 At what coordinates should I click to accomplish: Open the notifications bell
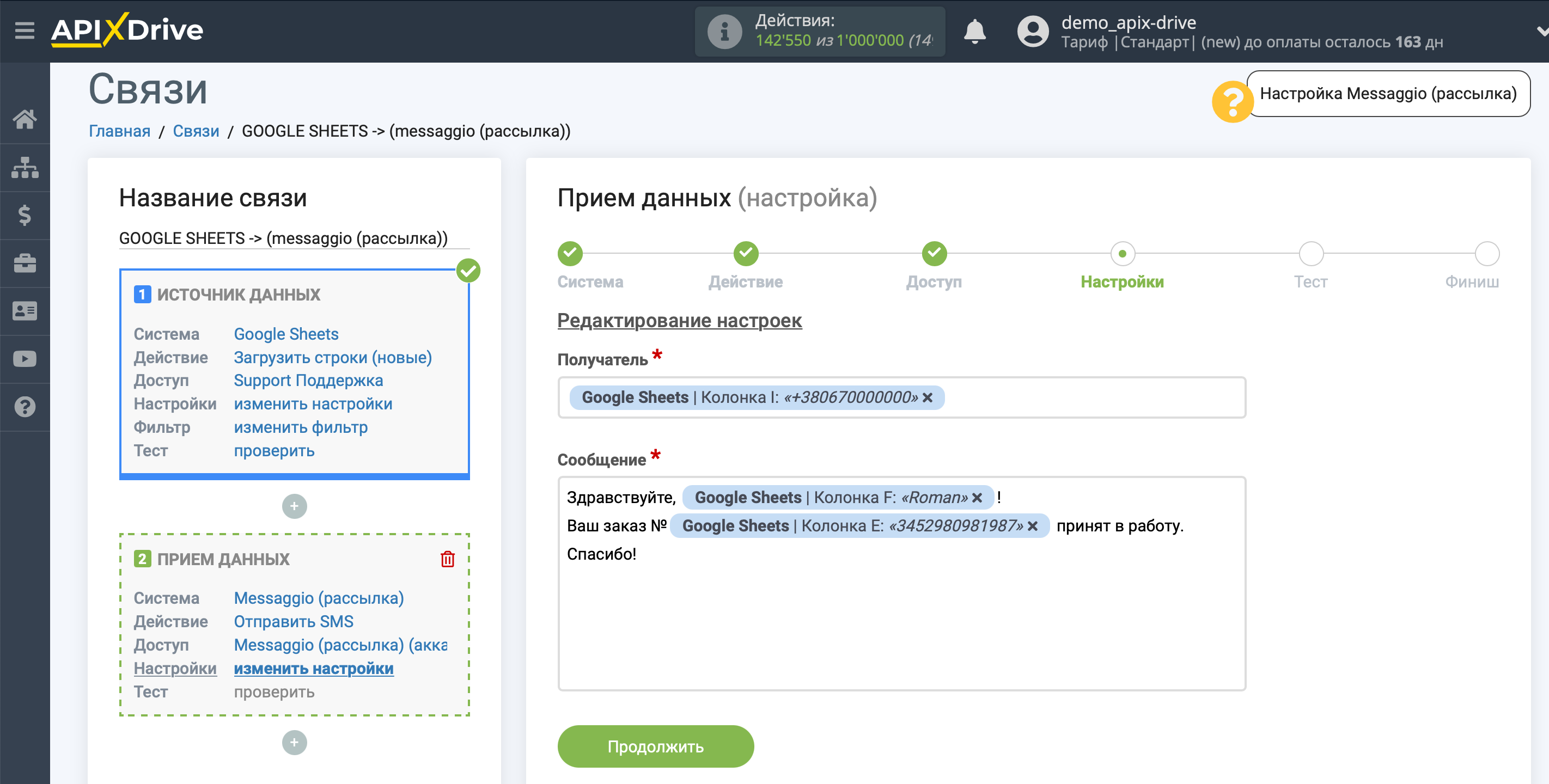click(974, 31)
